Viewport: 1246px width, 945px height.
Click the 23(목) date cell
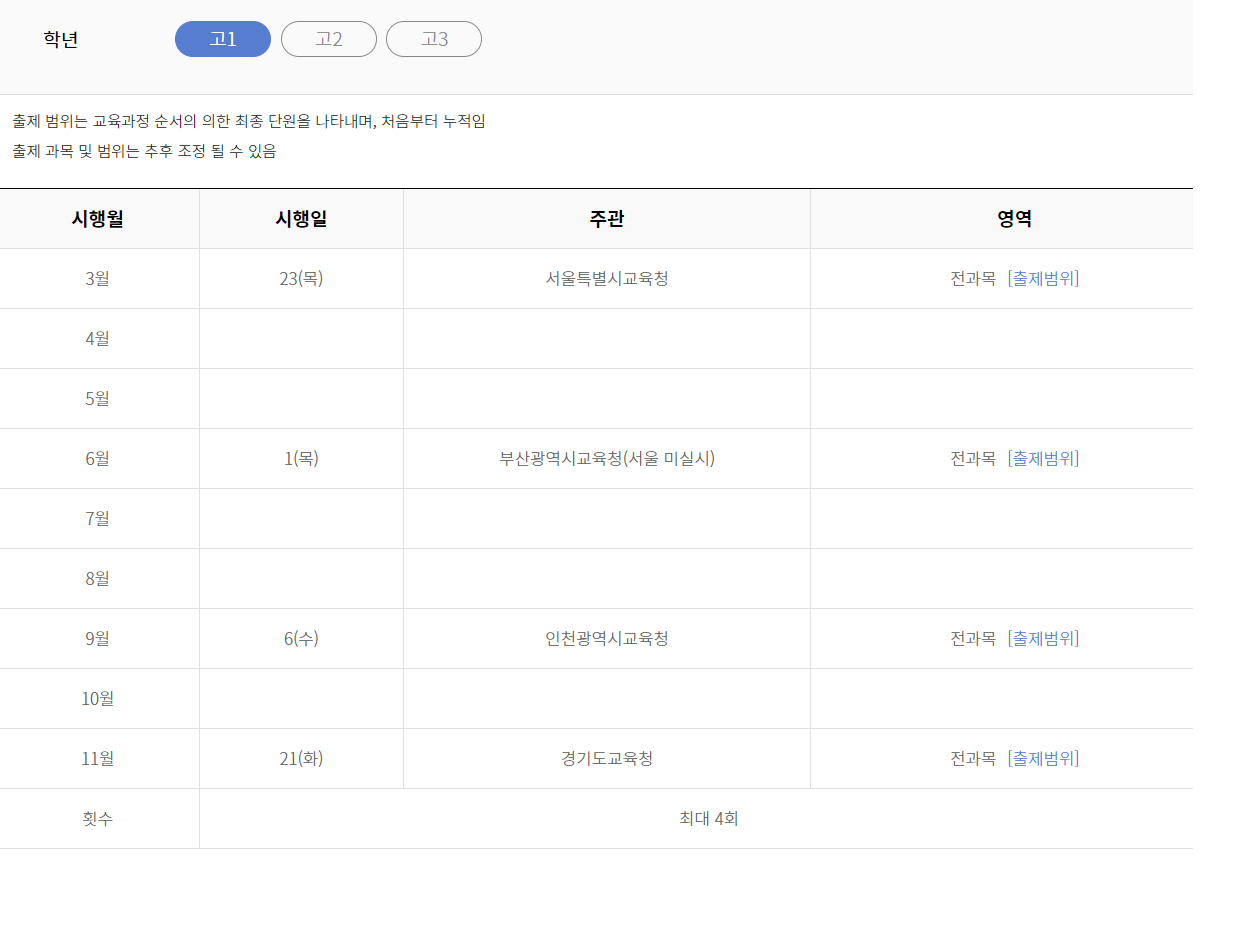(301, 279)
